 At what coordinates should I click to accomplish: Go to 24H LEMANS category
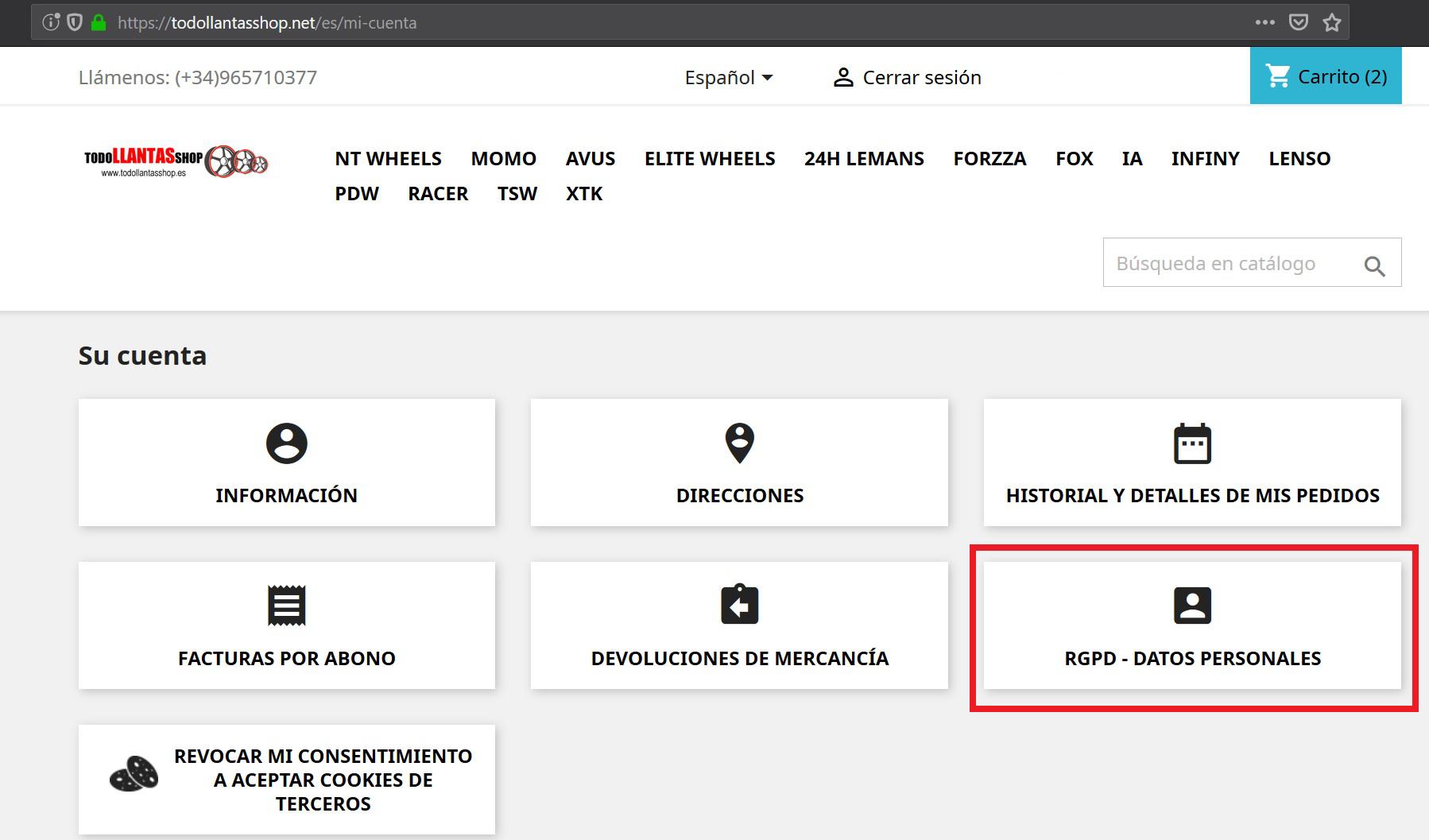(x=864, y=158)
